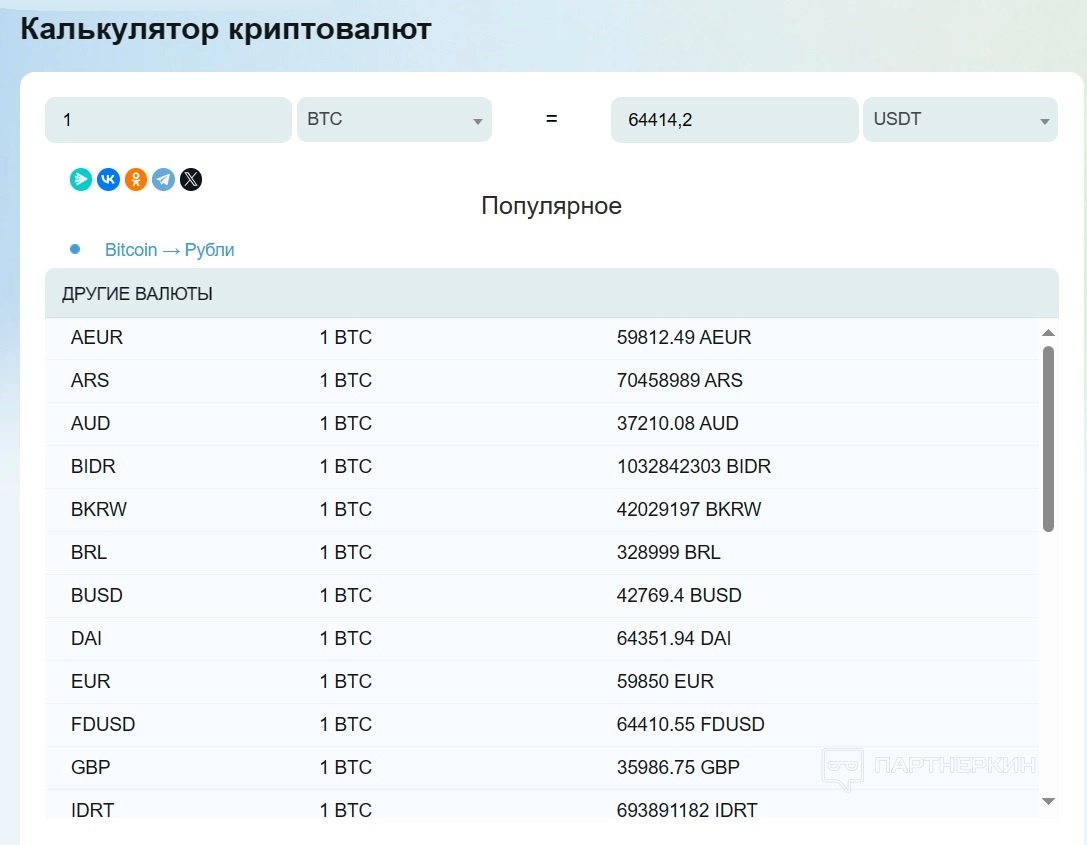The image size is (1087, 845).
Task: Click the value 42029197 BKRW
Action: tap(688, 509)
